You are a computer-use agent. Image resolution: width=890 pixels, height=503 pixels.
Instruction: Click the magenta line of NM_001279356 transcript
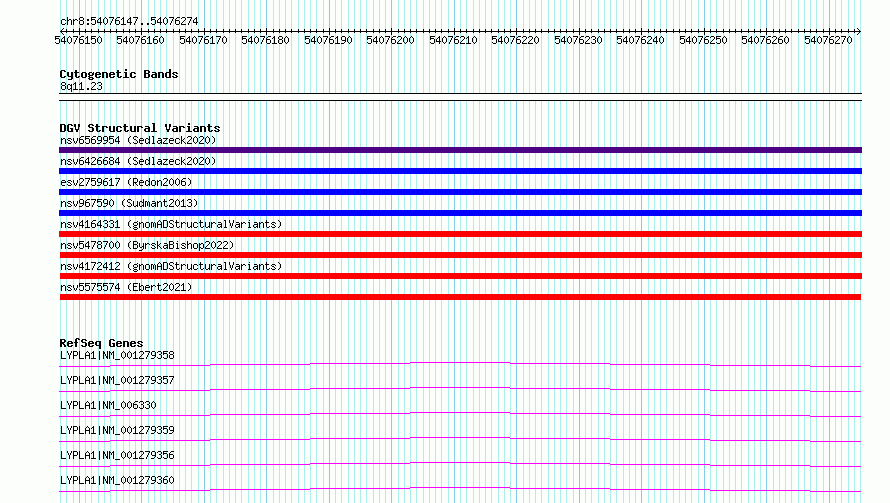[460, 463]
